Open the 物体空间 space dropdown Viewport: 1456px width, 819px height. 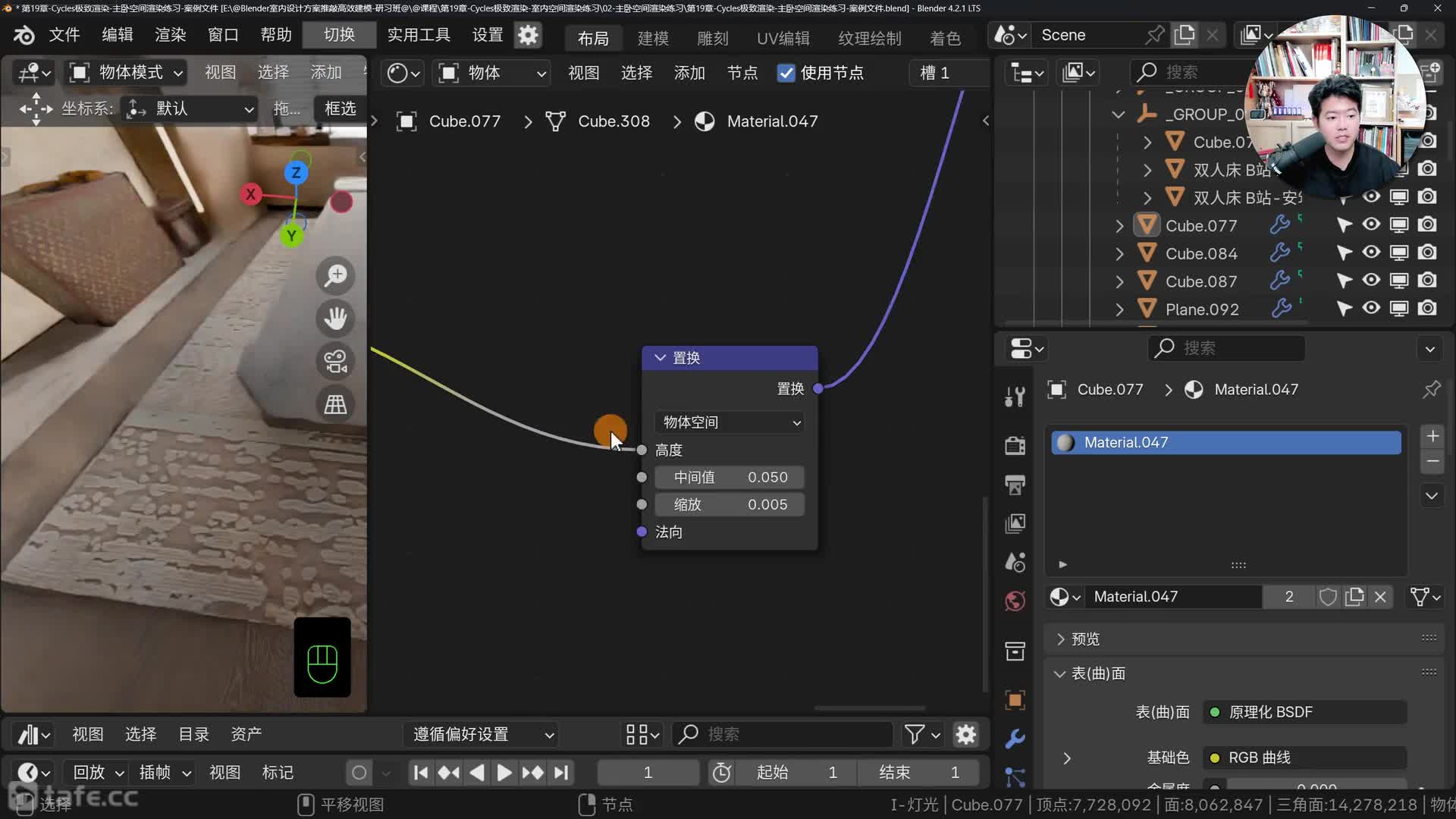(x=730, y=422)
